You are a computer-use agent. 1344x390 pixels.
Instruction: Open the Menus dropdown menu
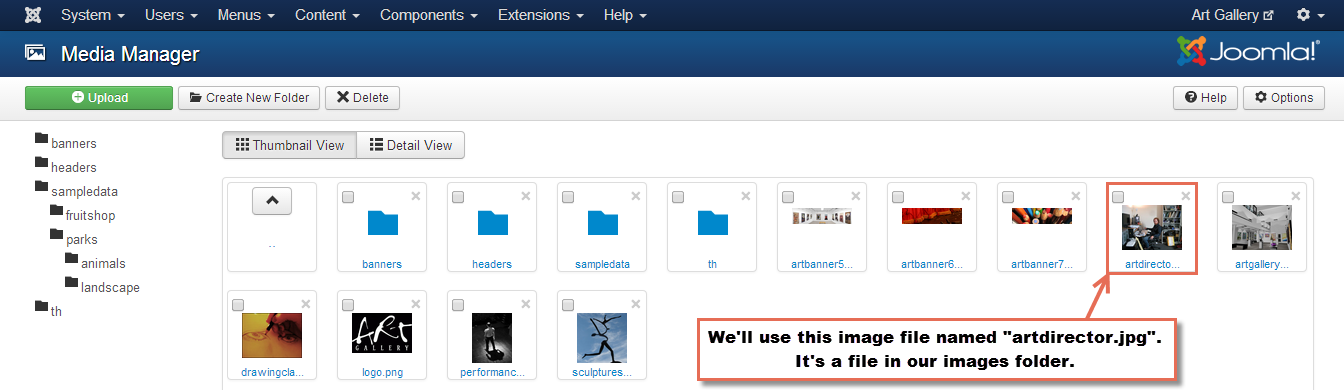point(246,16)
